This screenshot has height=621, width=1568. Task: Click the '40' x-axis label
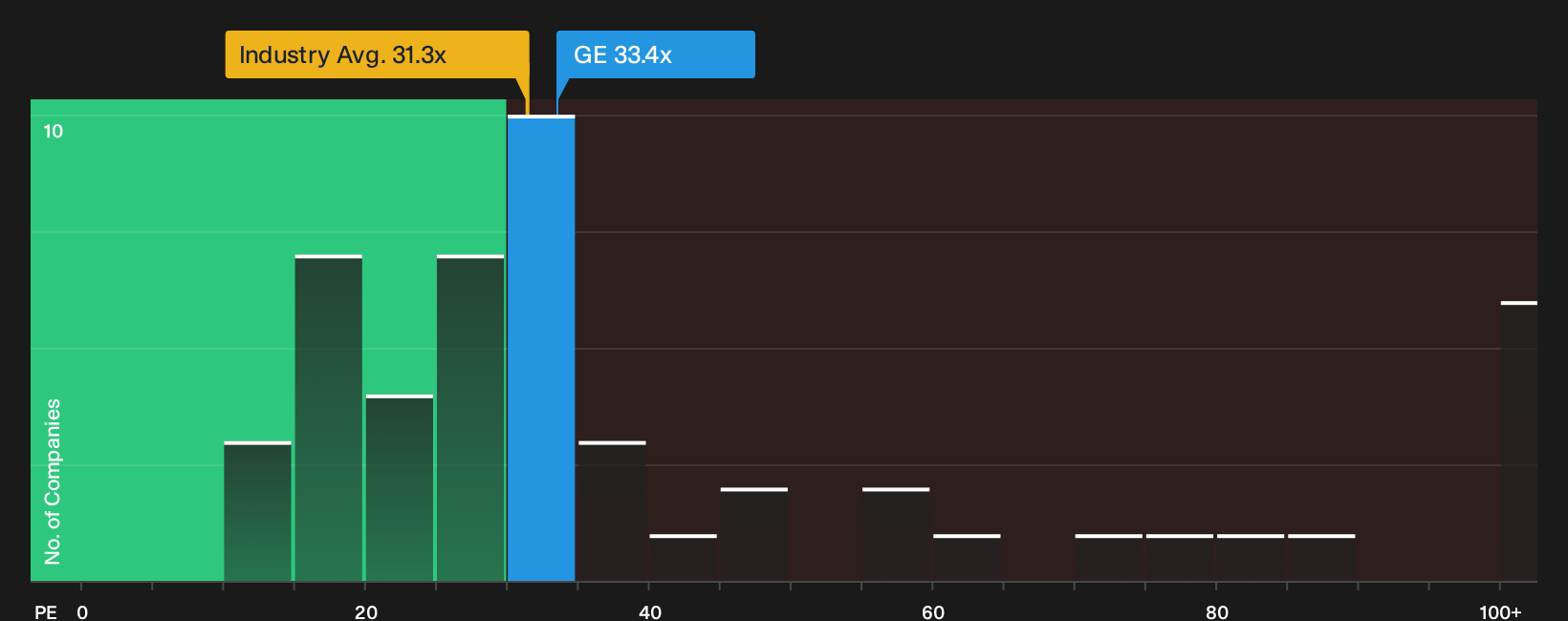coord(649,611)
